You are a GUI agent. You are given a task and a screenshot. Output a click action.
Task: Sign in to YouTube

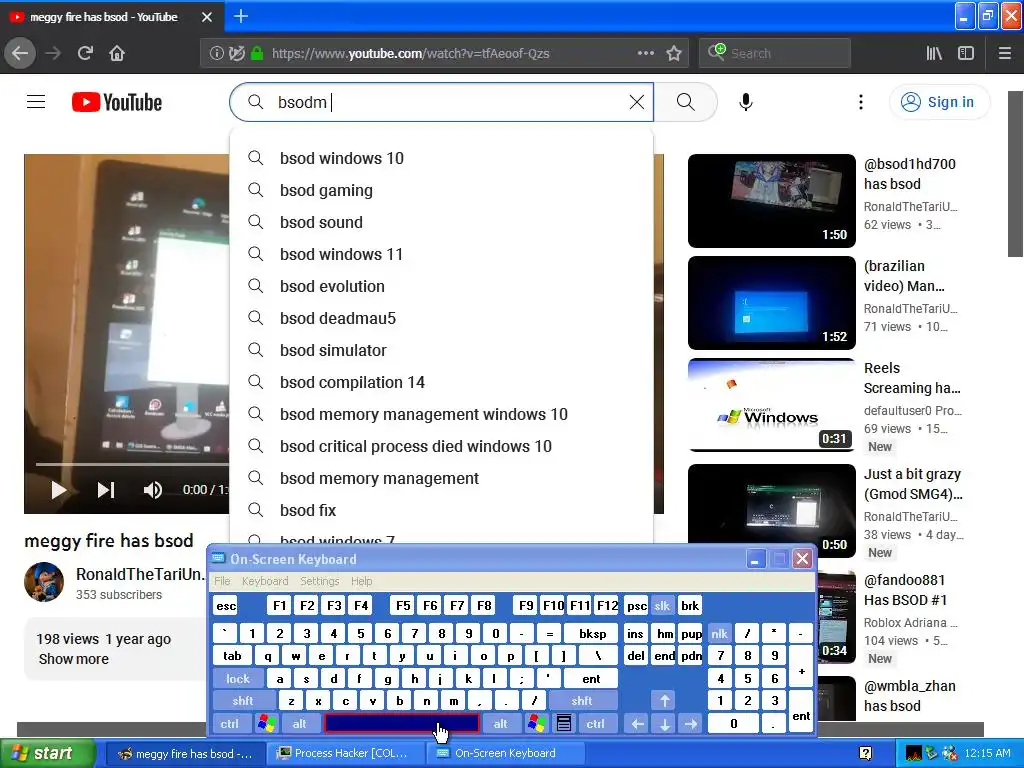click(939, 102)
